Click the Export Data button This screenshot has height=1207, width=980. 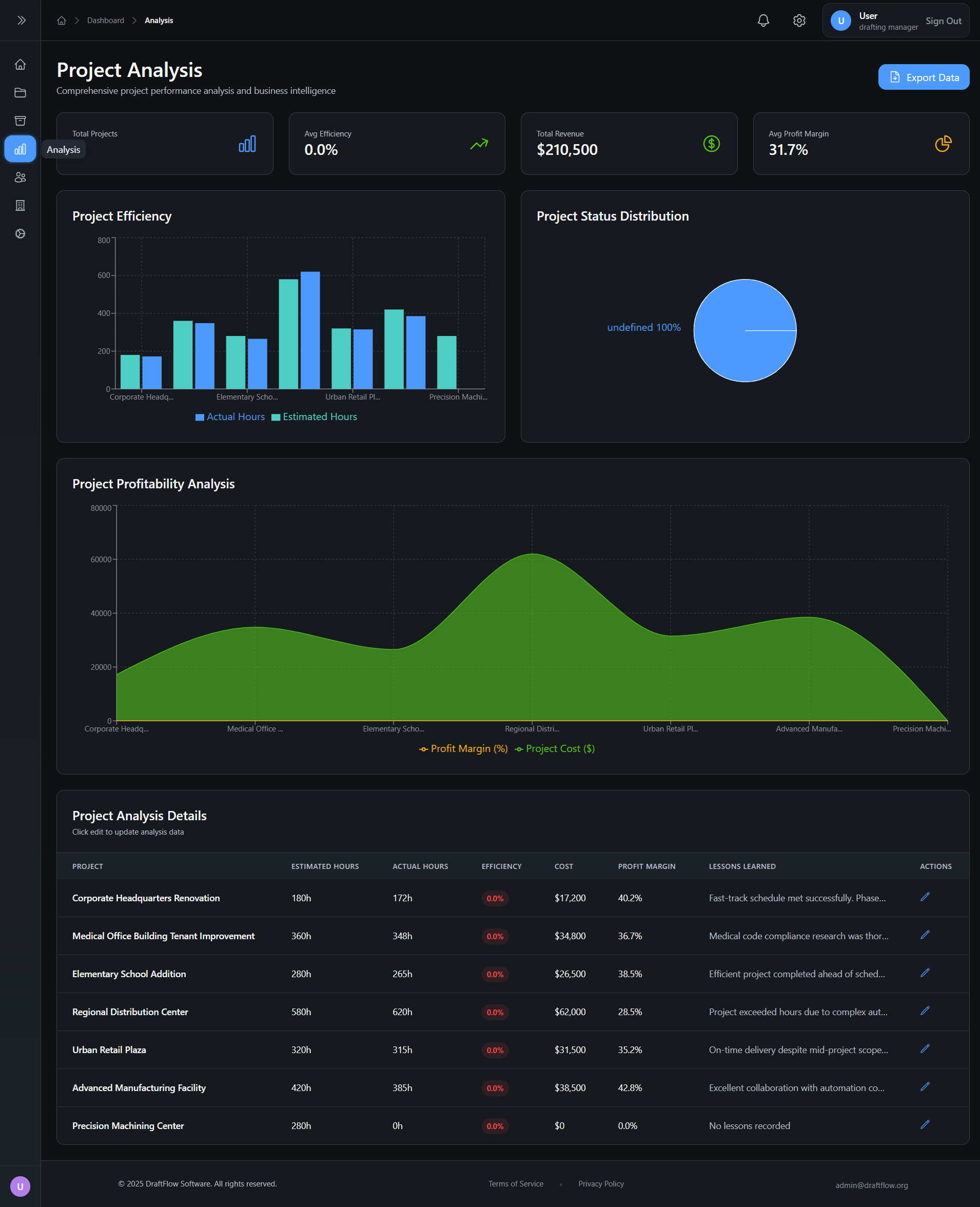coord(923,77)
